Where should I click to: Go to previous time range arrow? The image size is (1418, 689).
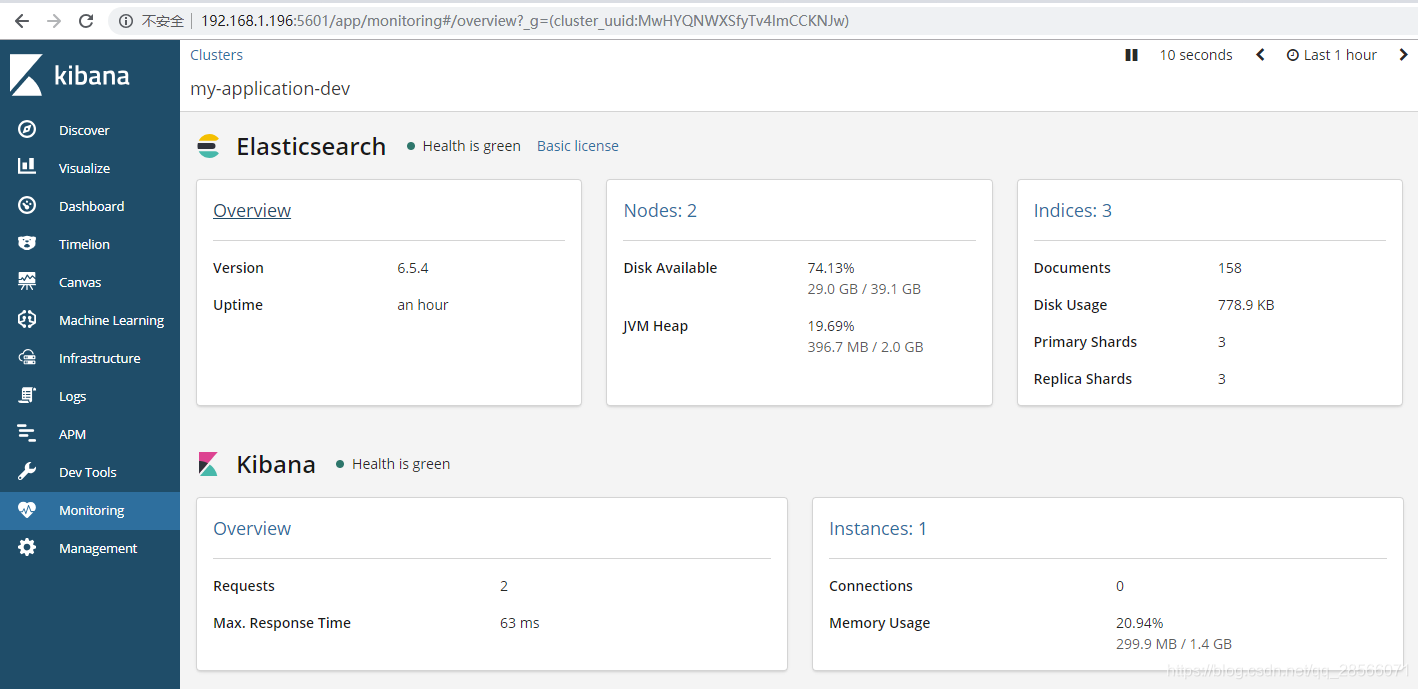click(1260, 55)
